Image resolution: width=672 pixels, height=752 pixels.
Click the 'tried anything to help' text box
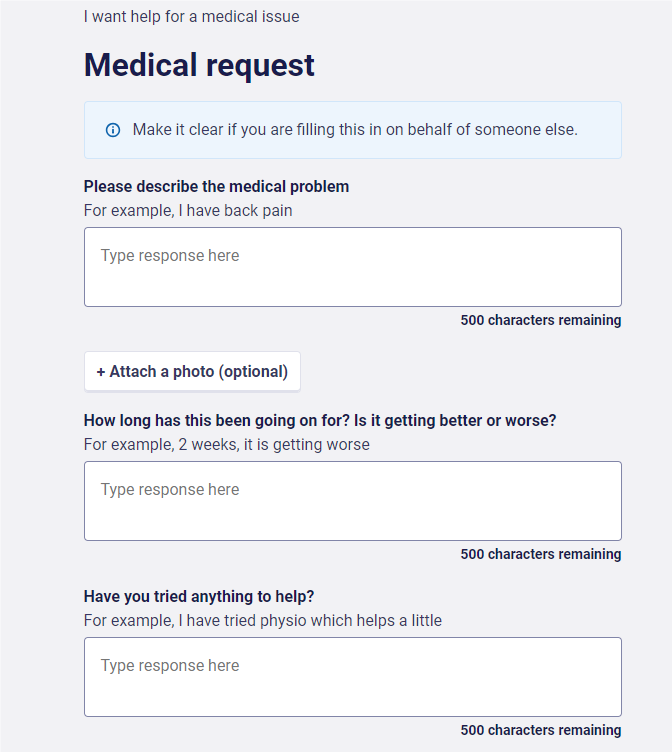tap(353, 677)
